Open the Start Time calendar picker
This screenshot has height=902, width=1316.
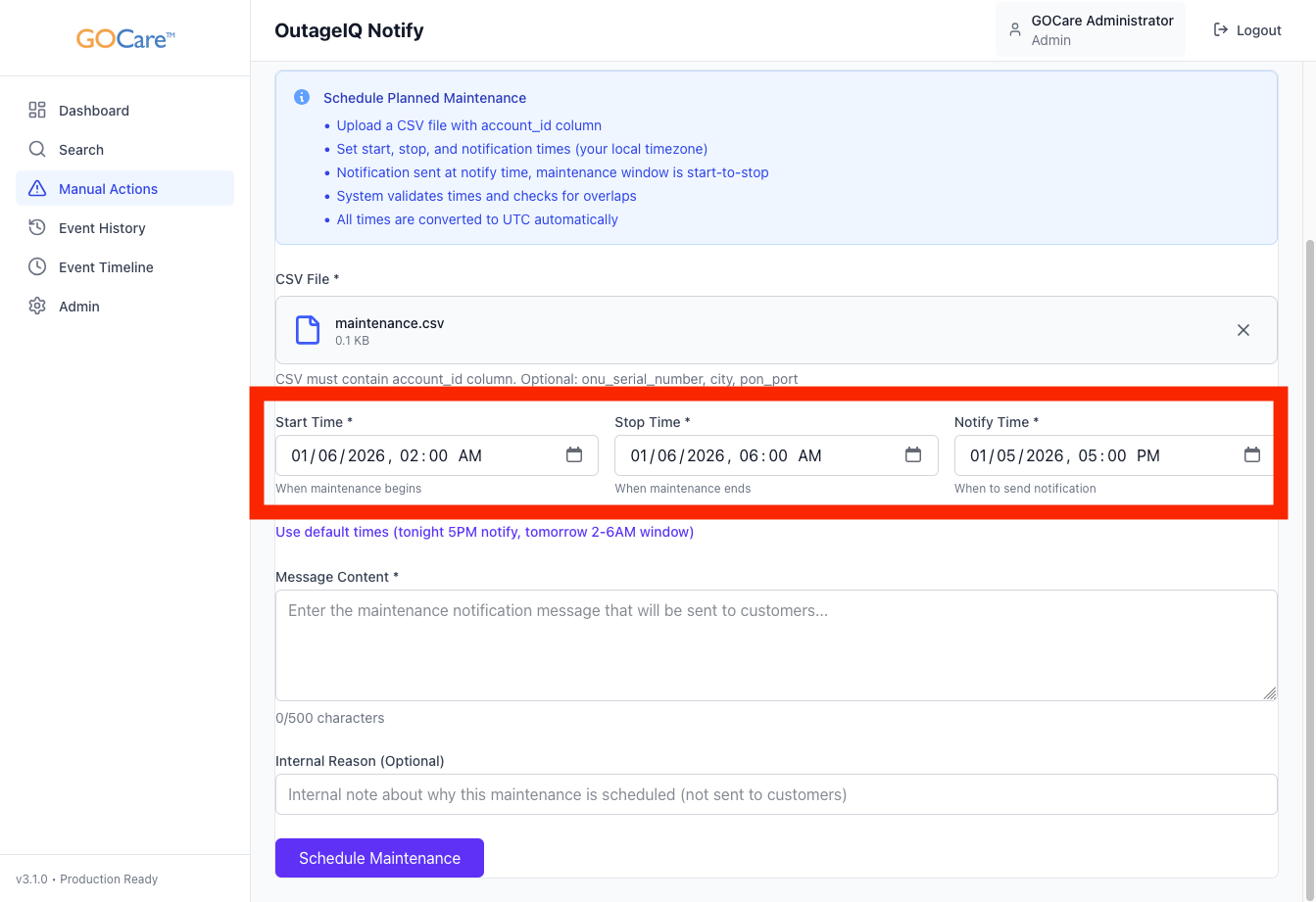[x=574, y=455]
